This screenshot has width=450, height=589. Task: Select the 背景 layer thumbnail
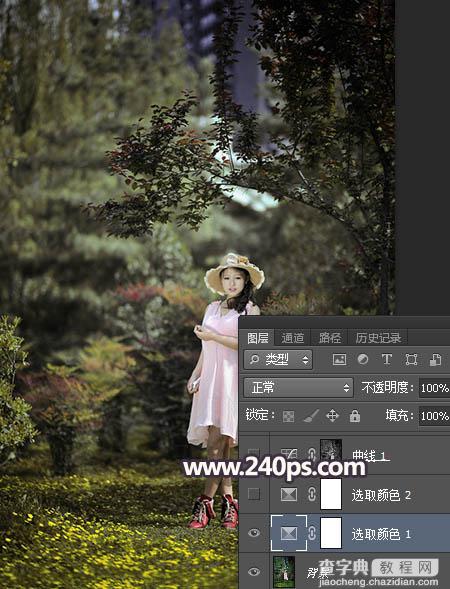point(284,572)
